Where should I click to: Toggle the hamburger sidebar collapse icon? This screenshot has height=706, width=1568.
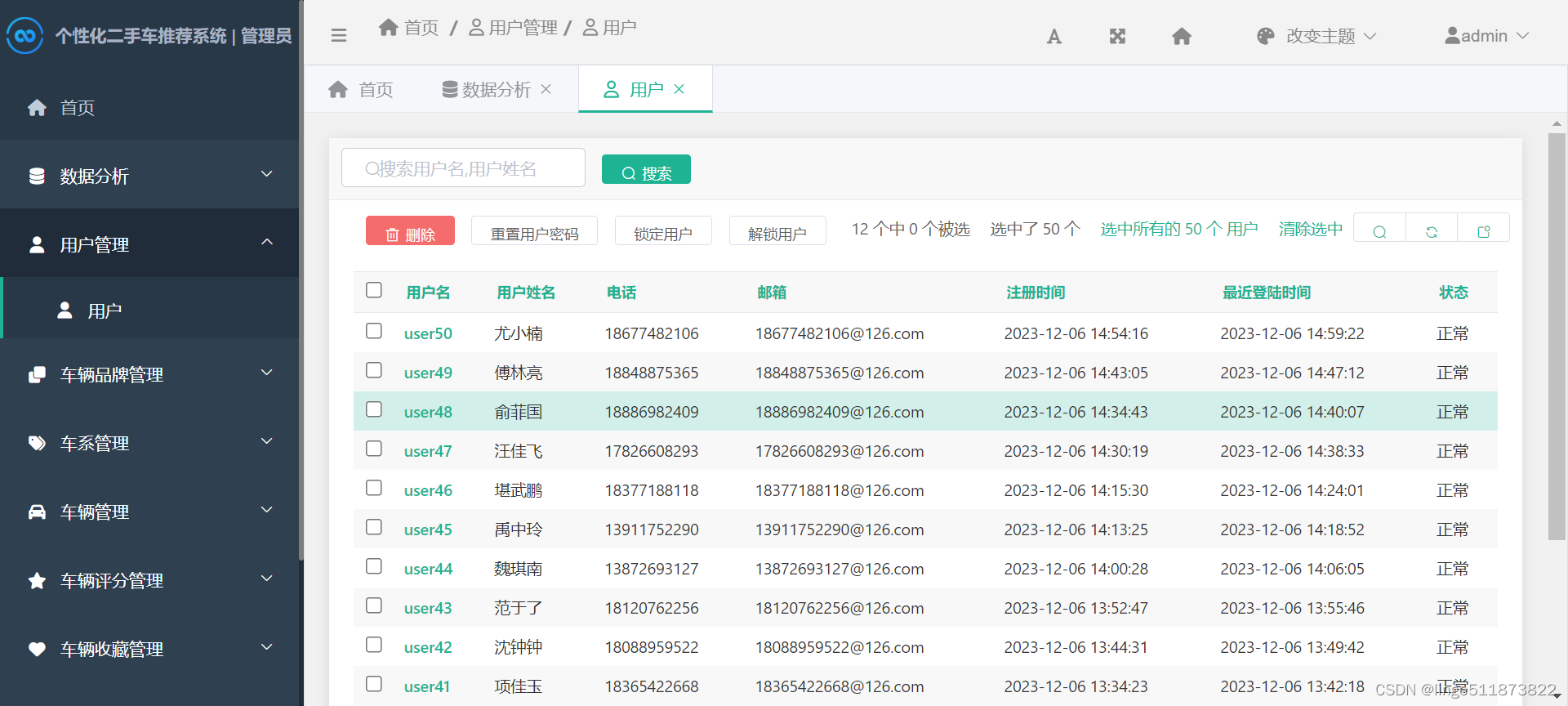pyautogui.click(x=339, y=35)
